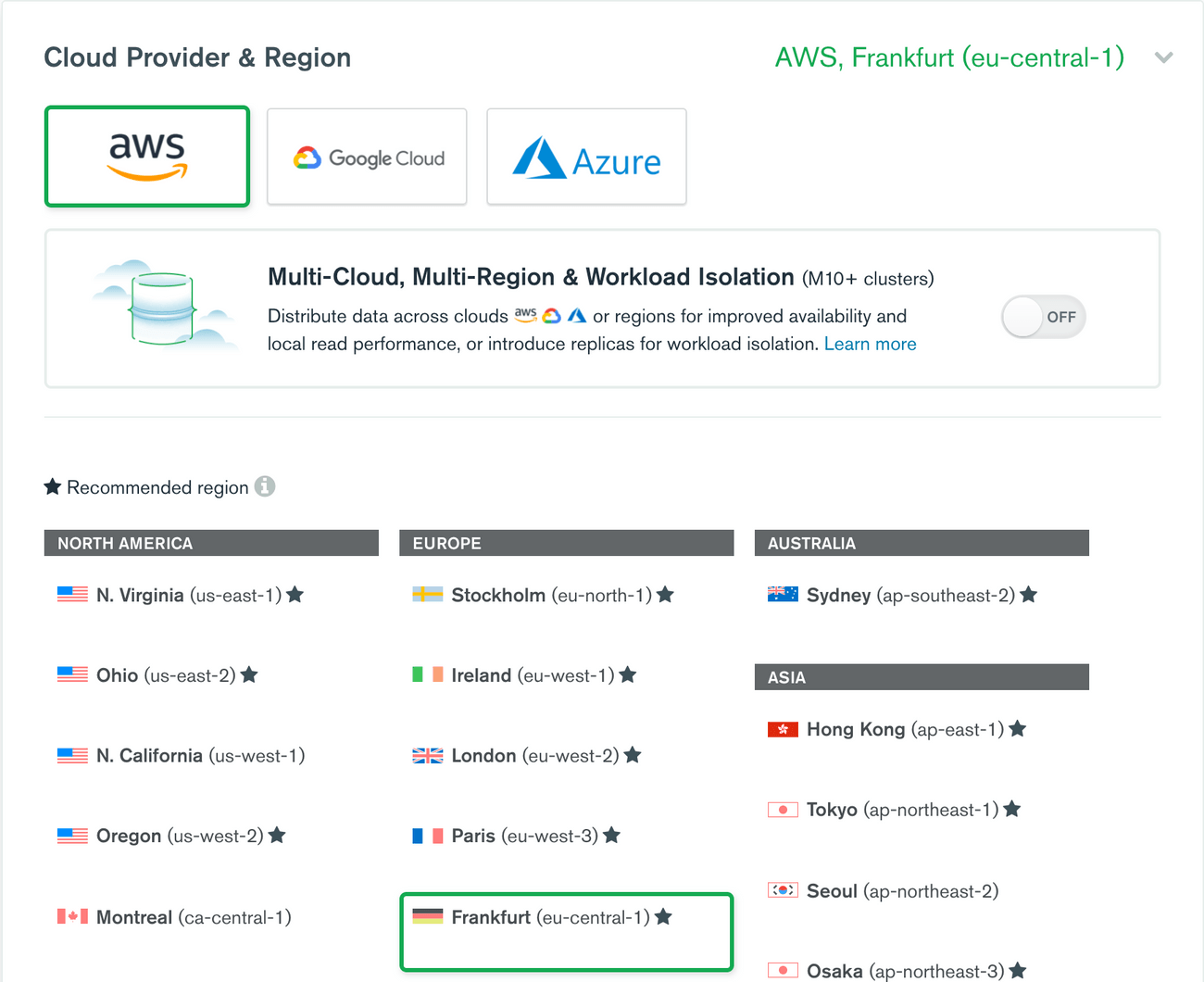Viewport: 1204px width, 982px height.
Task: Enable the Multi-Cloud, Multi-Region toggle
Action: click(x=1043, y=316)
